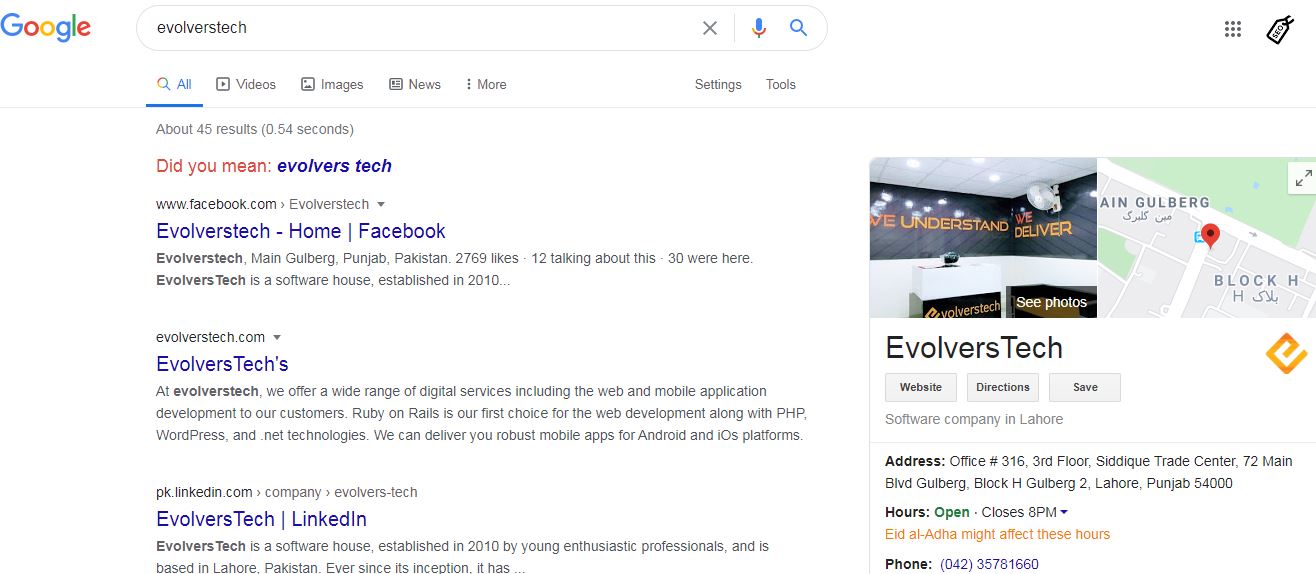Click the "evolvers tech" suggestion link
The height and width of the screenshot is (574, 1316).
pos(334,166)
